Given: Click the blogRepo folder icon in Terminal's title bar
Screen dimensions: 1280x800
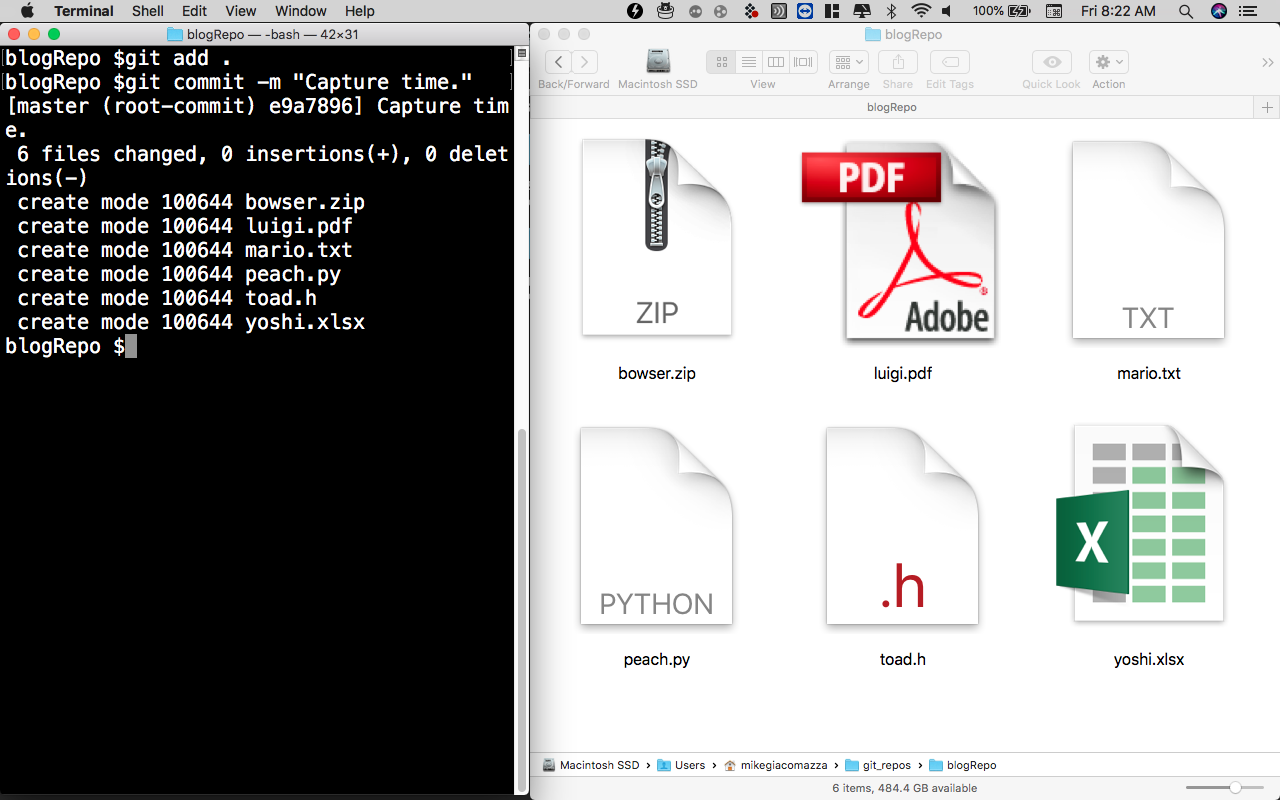Looking at the screenshot, I should coord(174,33).
